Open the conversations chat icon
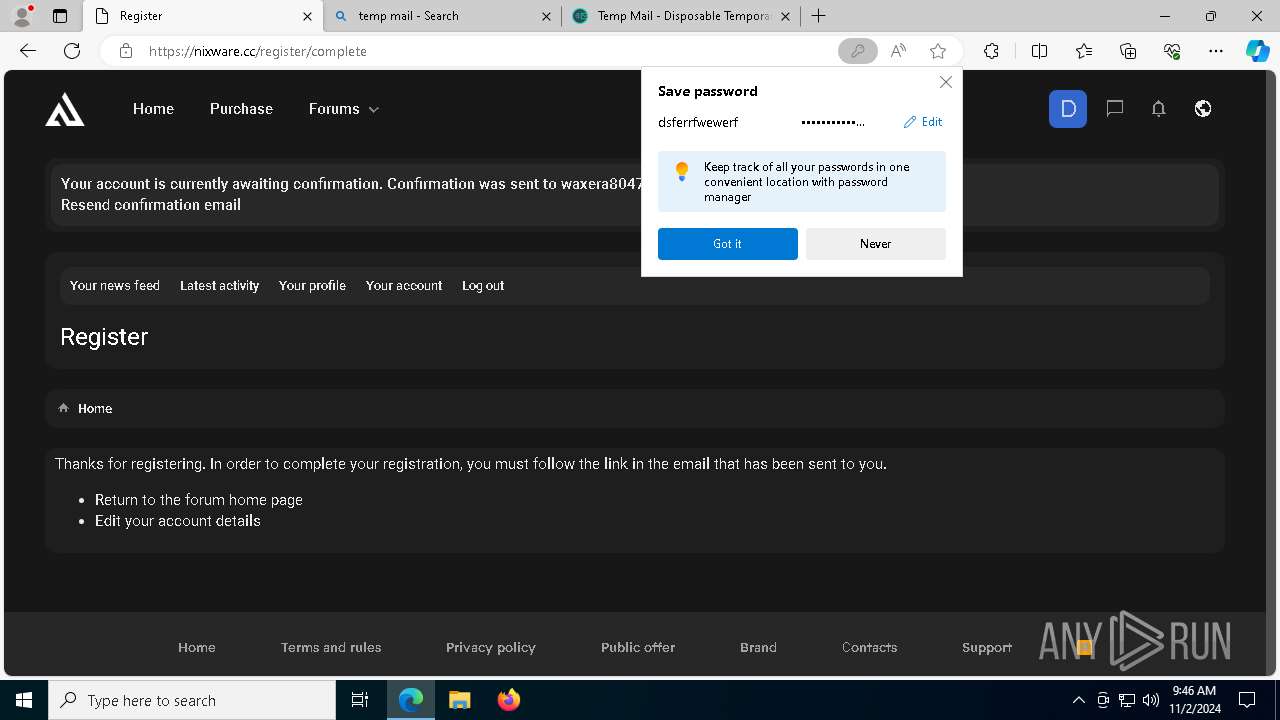The image size is (1280, 720). 1114,109
